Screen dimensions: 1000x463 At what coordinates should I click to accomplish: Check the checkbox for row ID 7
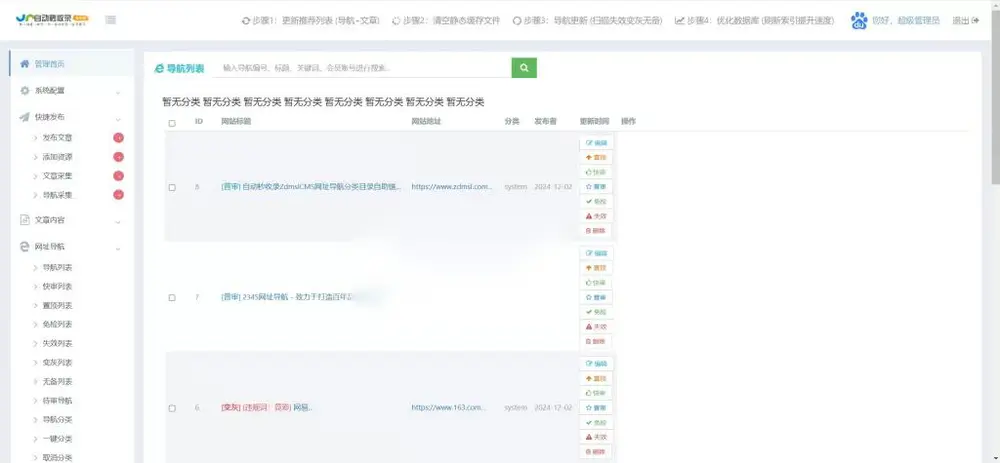tap(172, 298)
